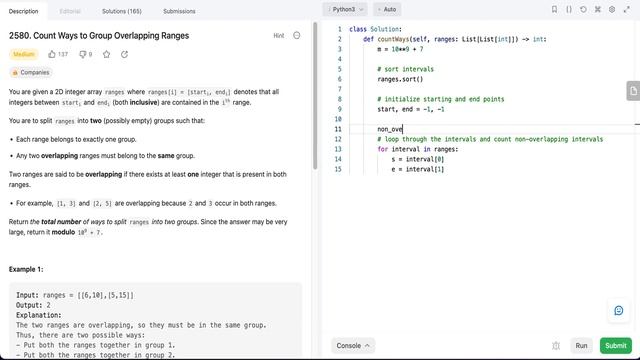Viewport: 640px width, 360px height.
Task: Share the problem with share icon
Action: click(124, 54)
